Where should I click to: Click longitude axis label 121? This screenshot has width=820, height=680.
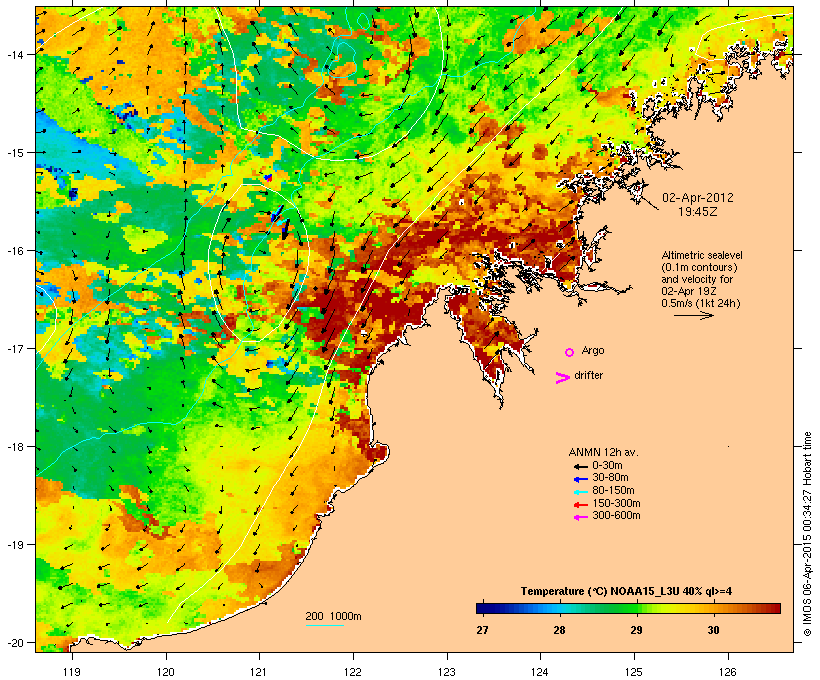pos(259,672)
